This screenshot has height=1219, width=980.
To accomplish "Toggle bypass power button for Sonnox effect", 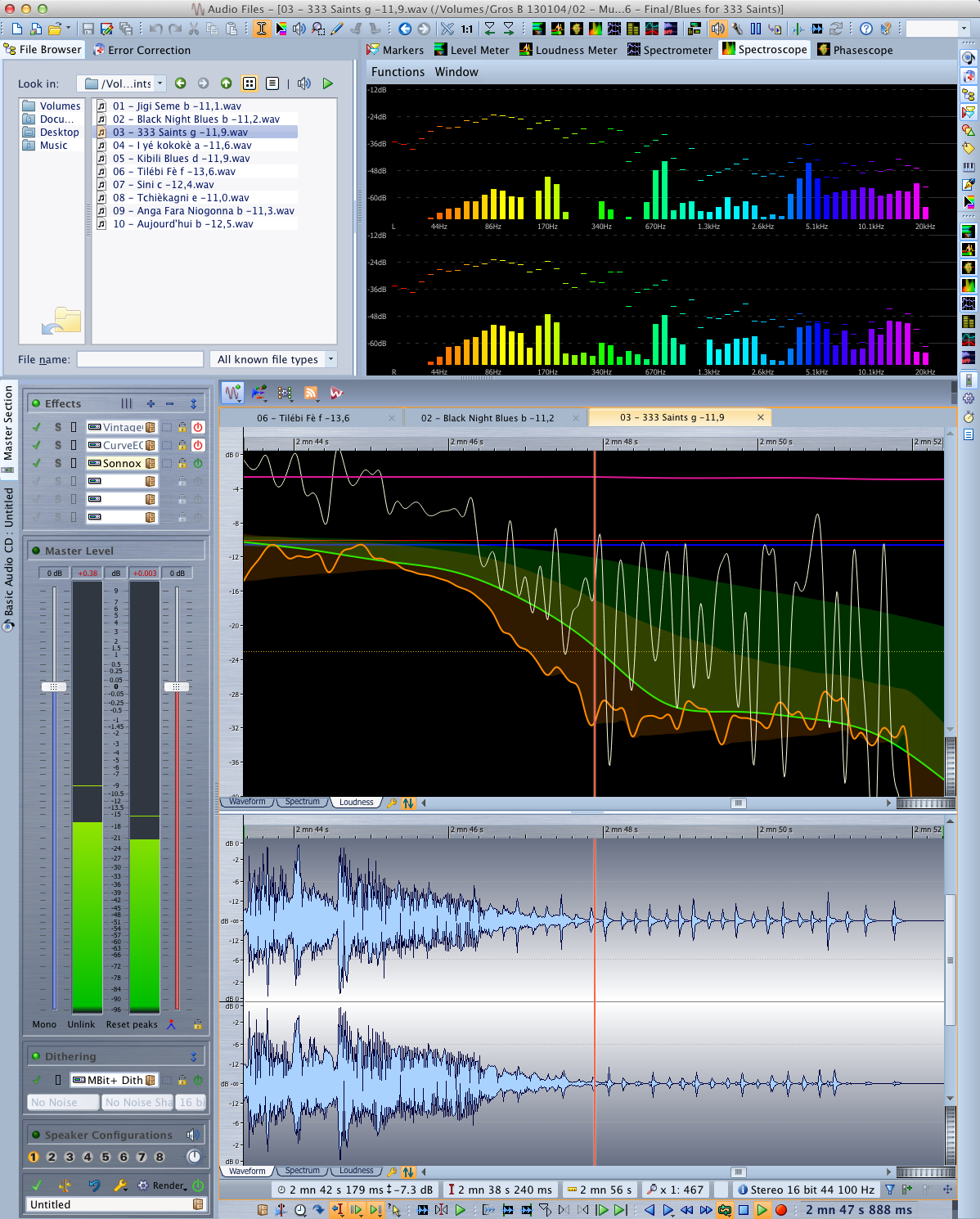I will tap(198, 463).
